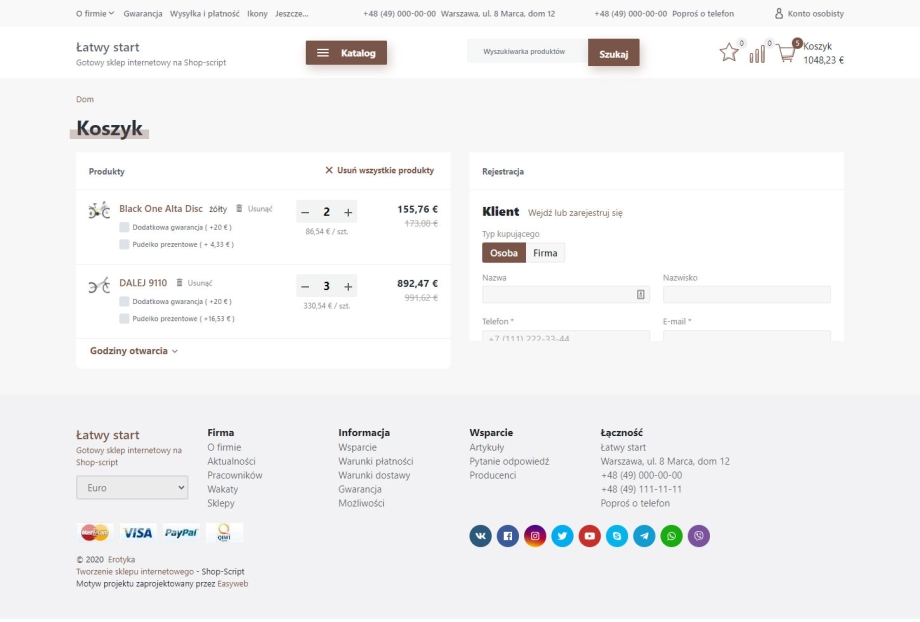Enable Dodatkowa gwarancja for Black One Alta Disc
This screenshot has width=920, height=622.
[x=124, y=227]
